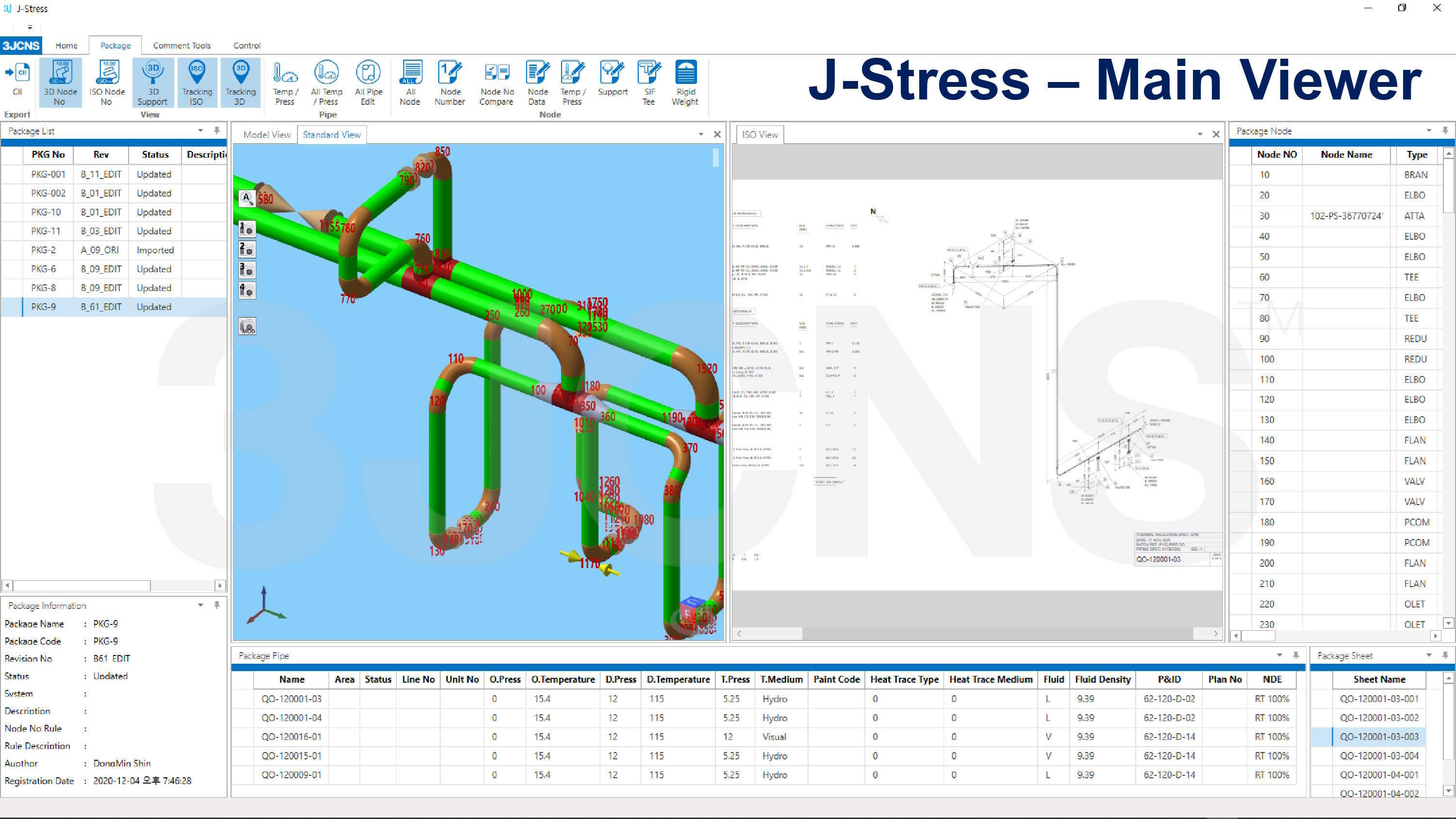Sort Package List by Status column
The height and width of the screenshot is (819, 1456).
point(155,154)
